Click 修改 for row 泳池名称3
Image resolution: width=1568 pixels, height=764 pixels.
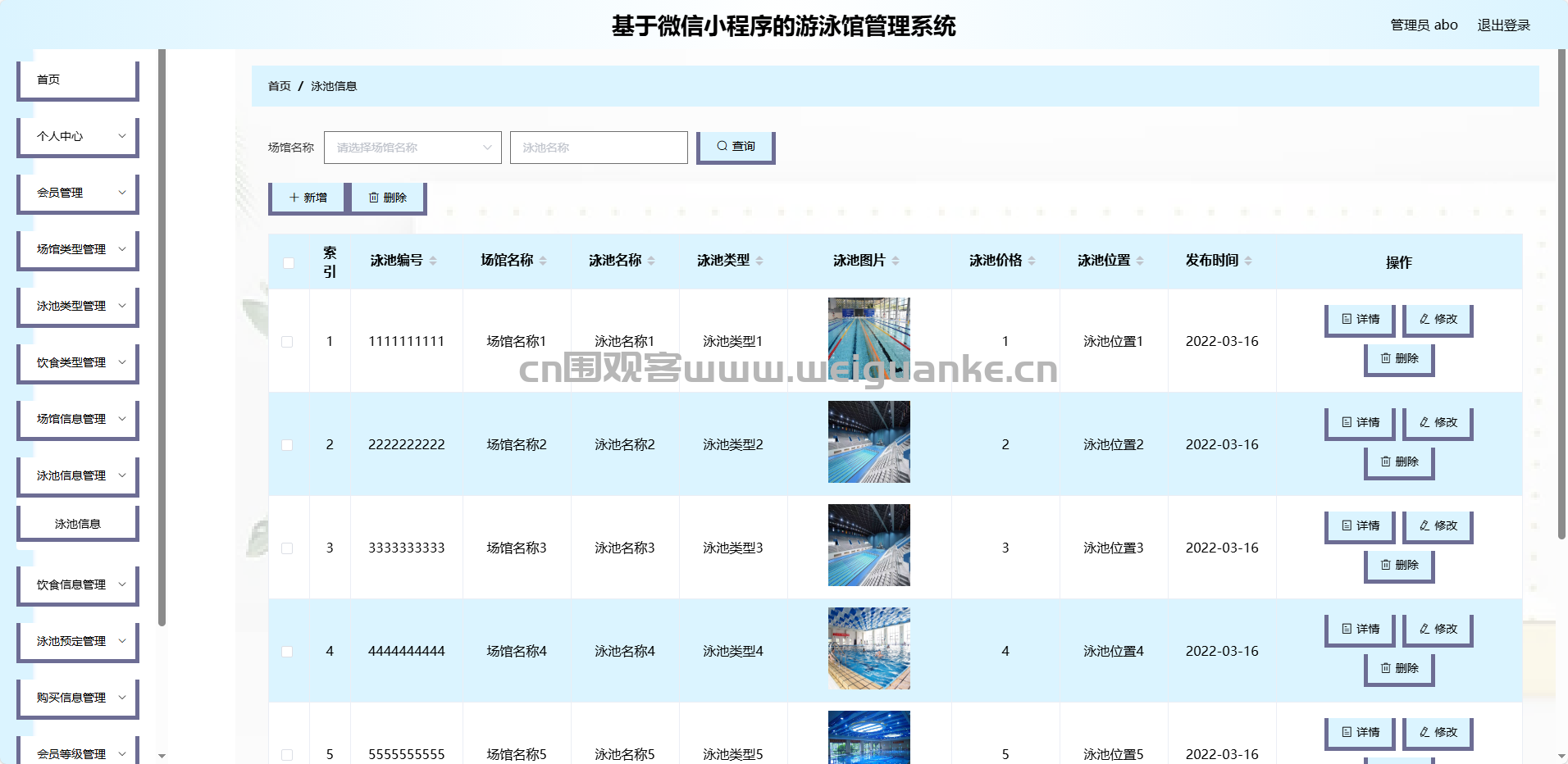pyautogui.click(x=1438, y=526)
